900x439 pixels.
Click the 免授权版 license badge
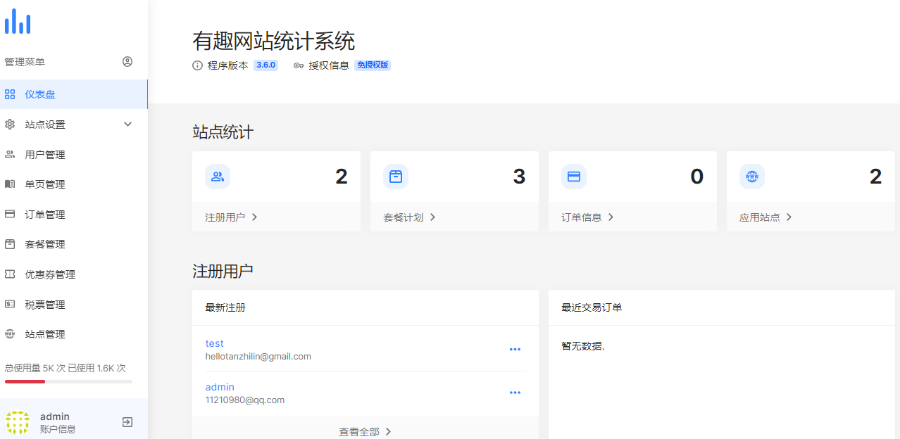click(x=373, y=65)
